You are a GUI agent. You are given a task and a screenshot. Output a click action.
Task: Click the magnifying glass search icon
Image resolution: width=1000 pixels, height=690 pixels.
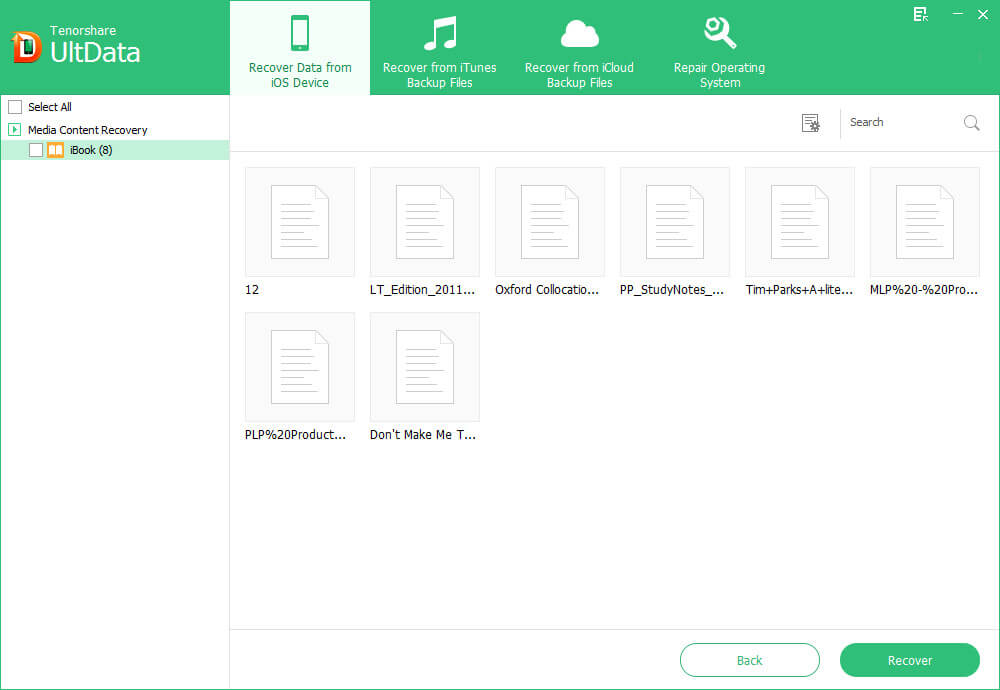pos(971,122)
